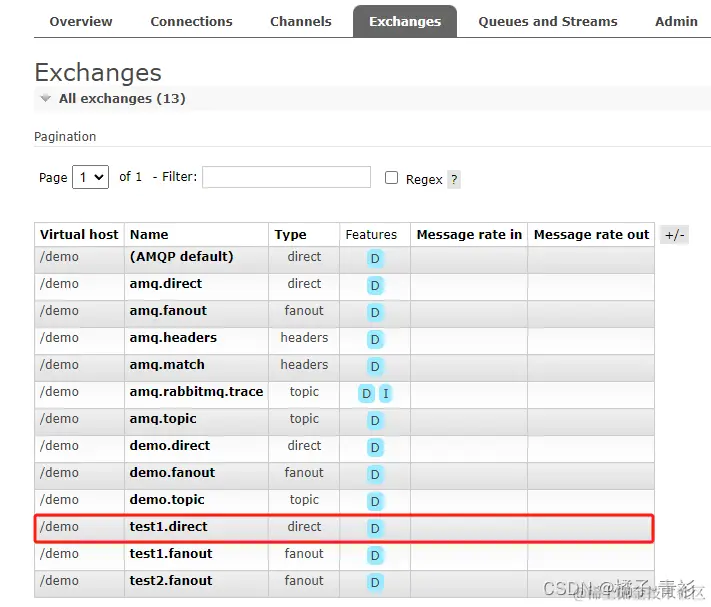The height and width of the screenshot is (607, 711).
Task: Open the amq.topic exchange
Action: (163, 418)
